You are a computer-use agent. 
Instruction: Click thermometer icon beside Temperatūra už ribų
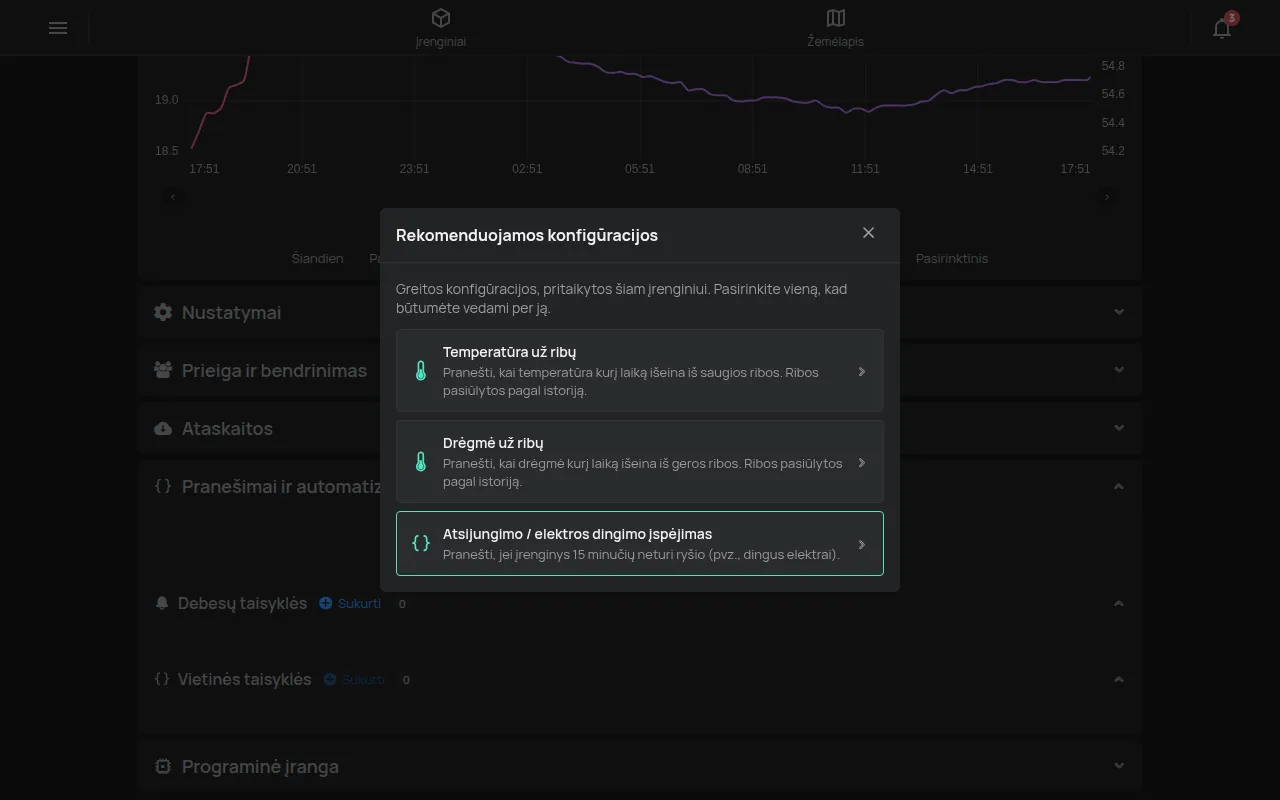[421, 371]
